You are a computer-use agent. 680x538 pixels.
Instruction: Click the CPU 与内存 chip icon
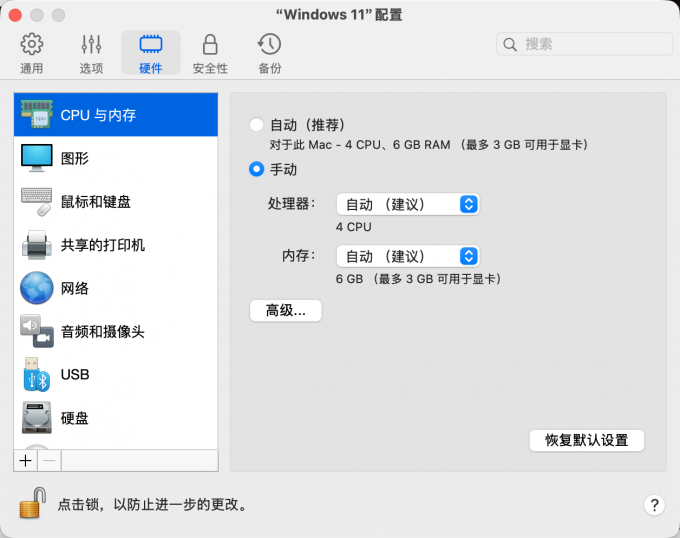pyautogui.click(x=37, y=114)
